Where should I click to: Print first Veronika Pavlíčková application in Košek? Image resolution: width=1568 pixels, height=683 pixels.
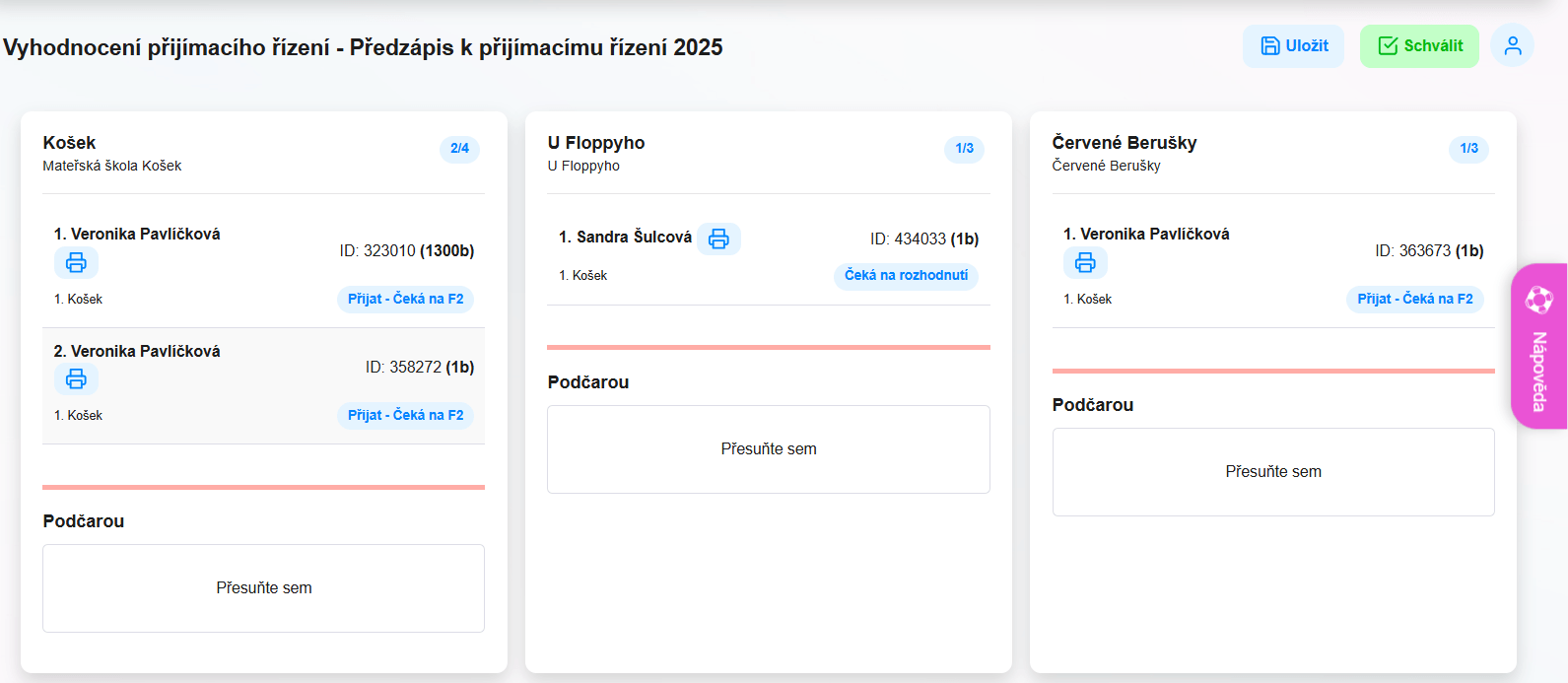click(x=76, y=263)
